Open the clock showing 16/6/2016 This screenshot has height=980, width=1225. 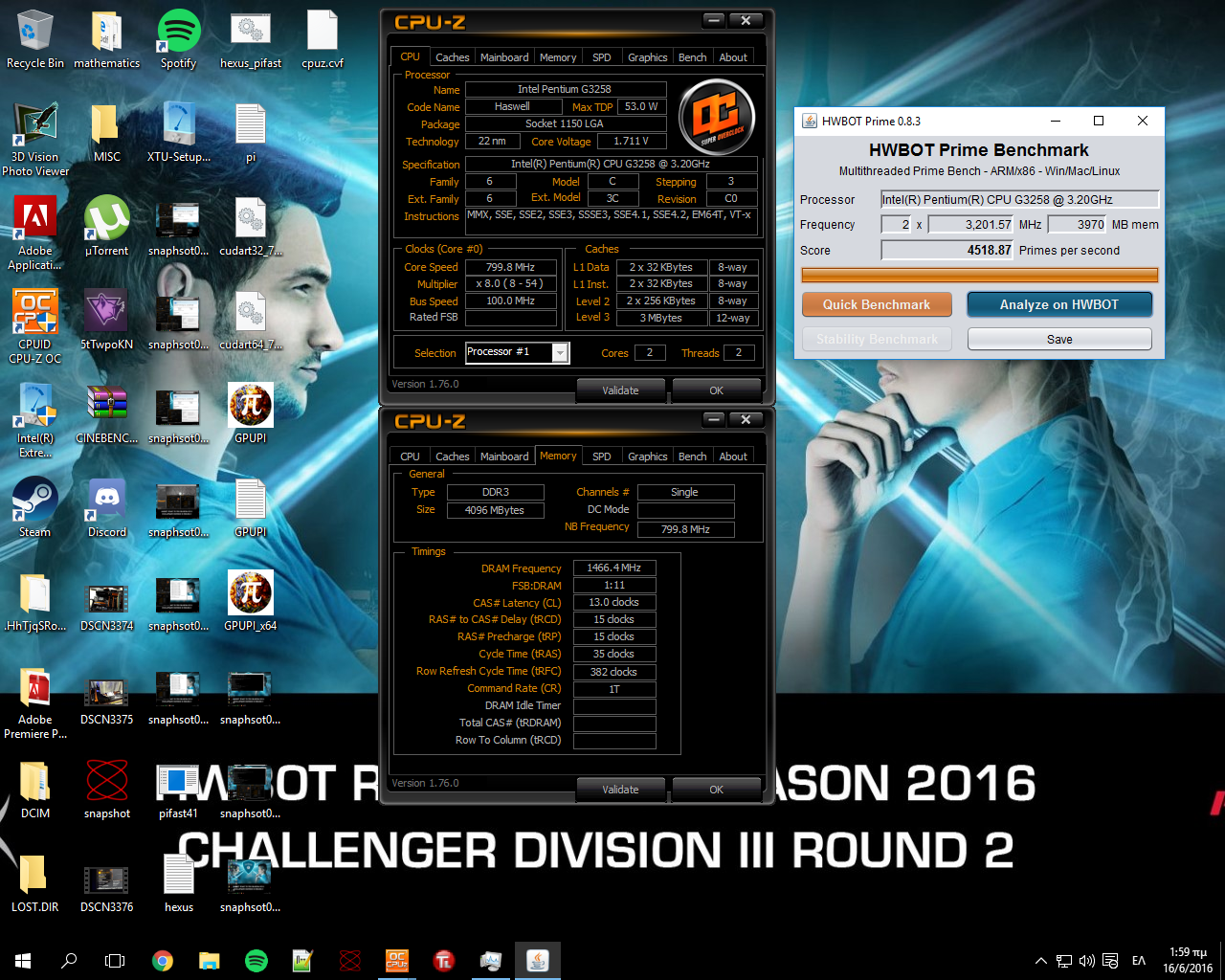coord(1188,961)
